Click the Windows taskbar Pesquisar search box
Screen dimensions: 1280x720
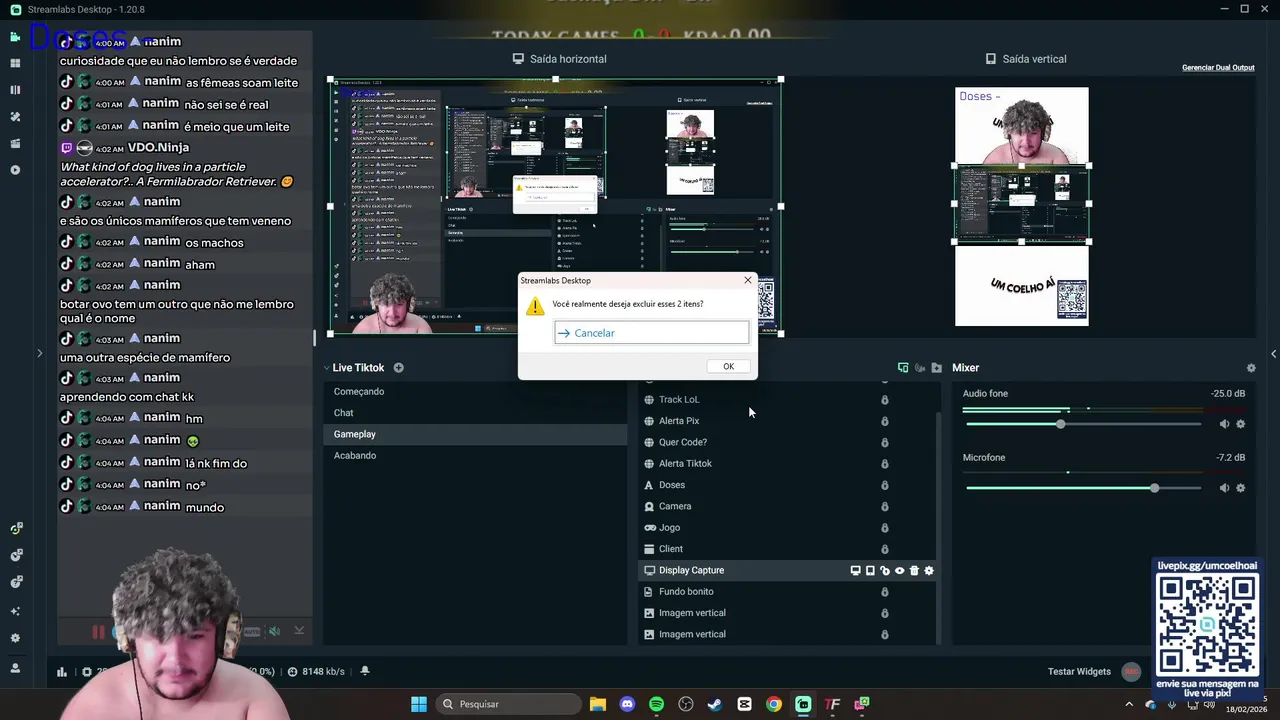click(x=508, y=704)
